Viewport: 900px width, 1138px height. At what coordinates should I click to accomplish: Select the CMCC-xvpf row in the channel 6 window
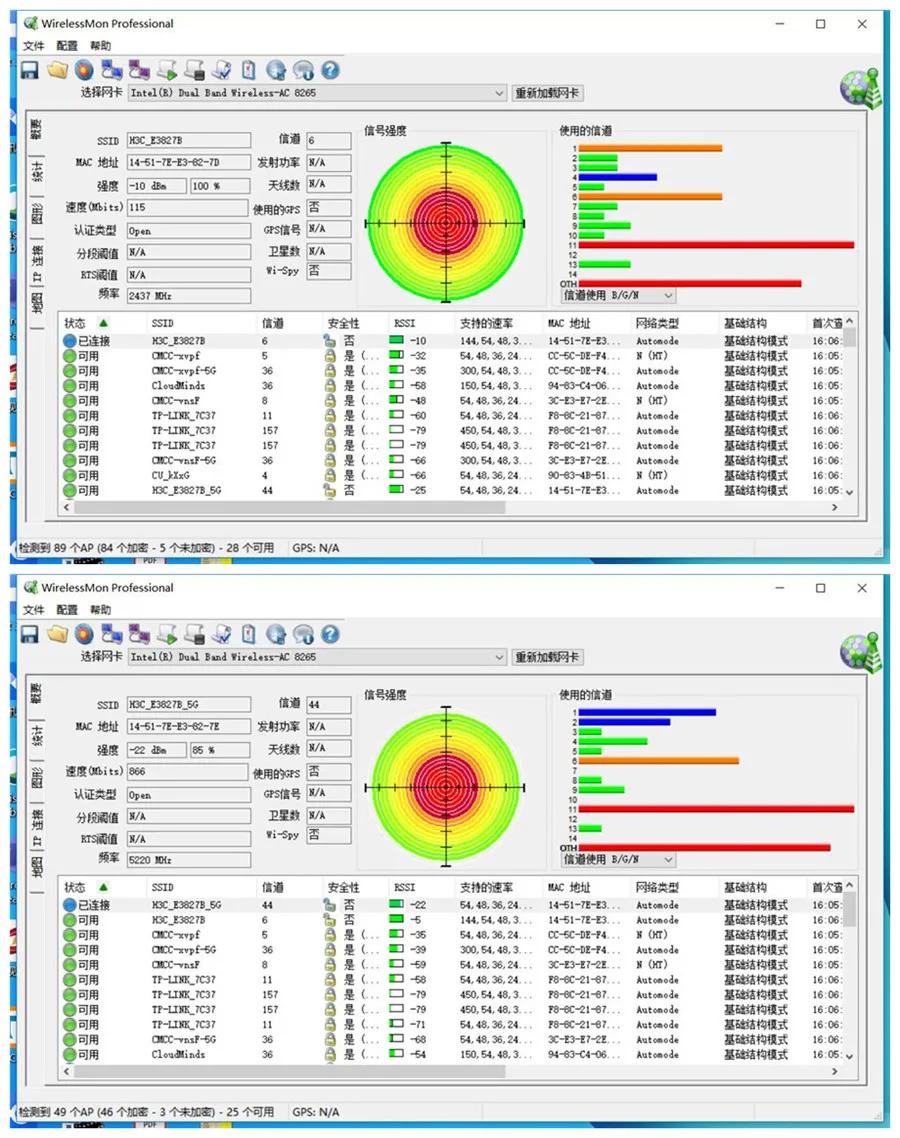coord(450,356)
